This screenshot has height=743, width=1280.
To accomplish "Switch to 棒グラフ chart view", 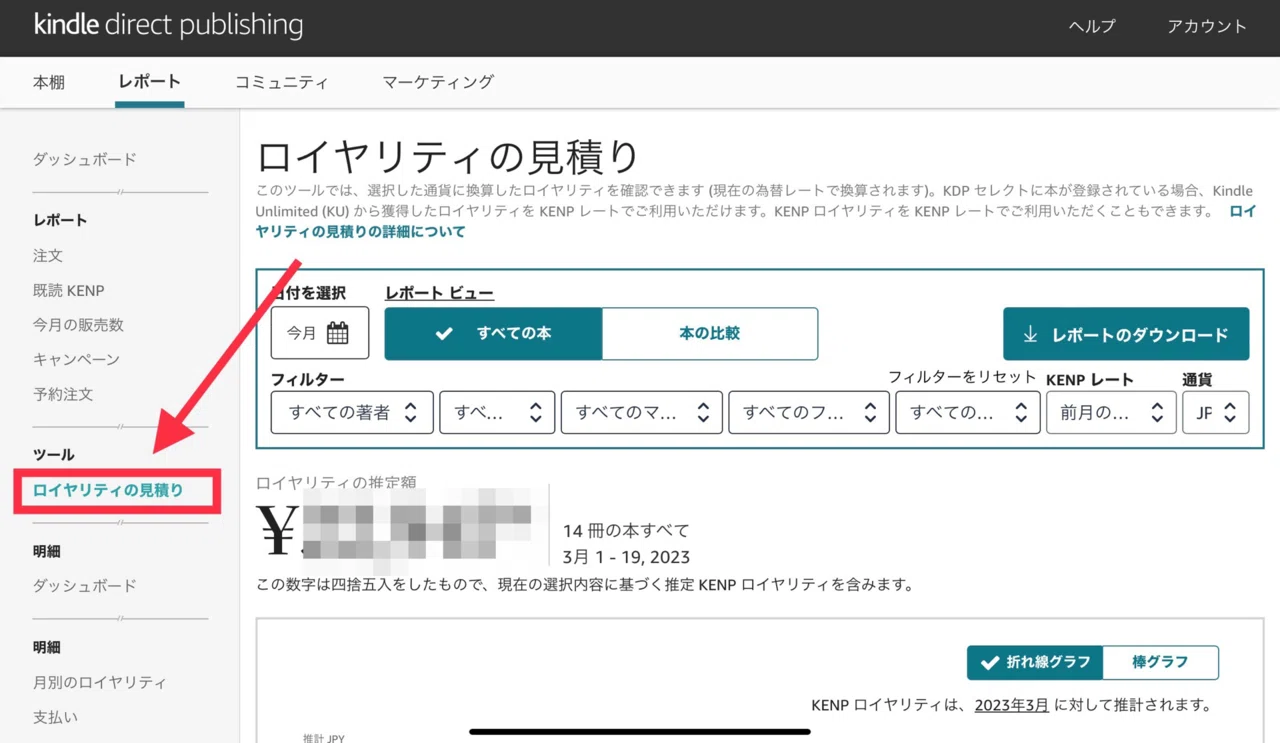I will (1161, 662).
